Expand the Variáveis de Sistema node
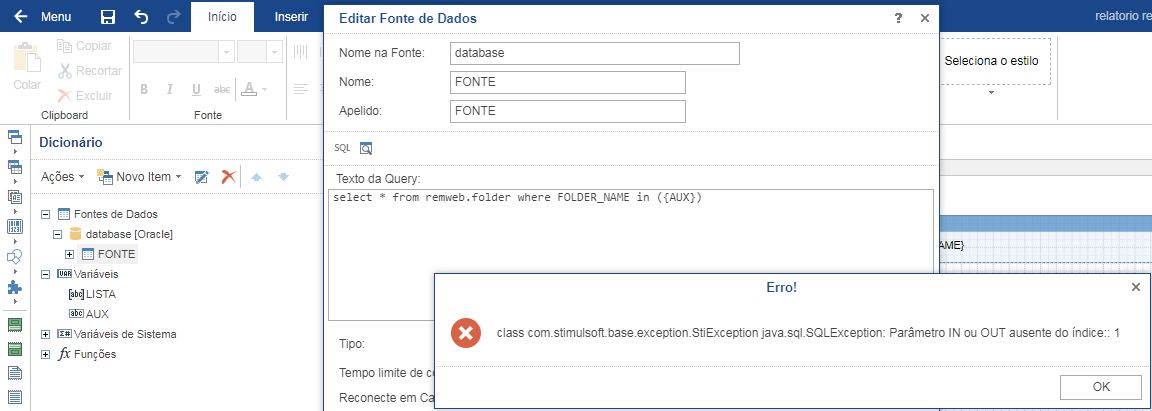The height and width of the screenshot is (411, 1152). (46, 335)
